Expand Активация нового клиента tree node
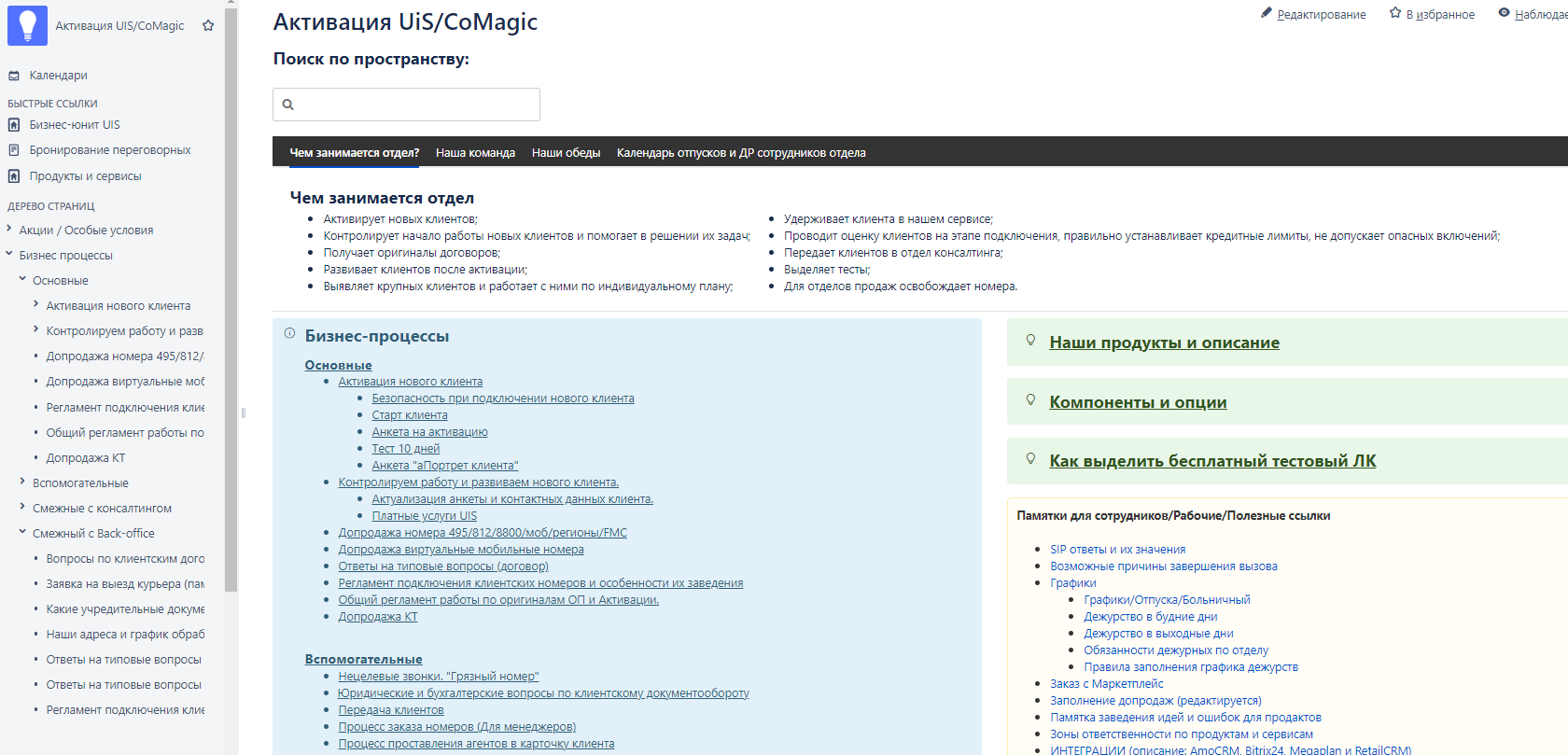 [x=36, y=304]
